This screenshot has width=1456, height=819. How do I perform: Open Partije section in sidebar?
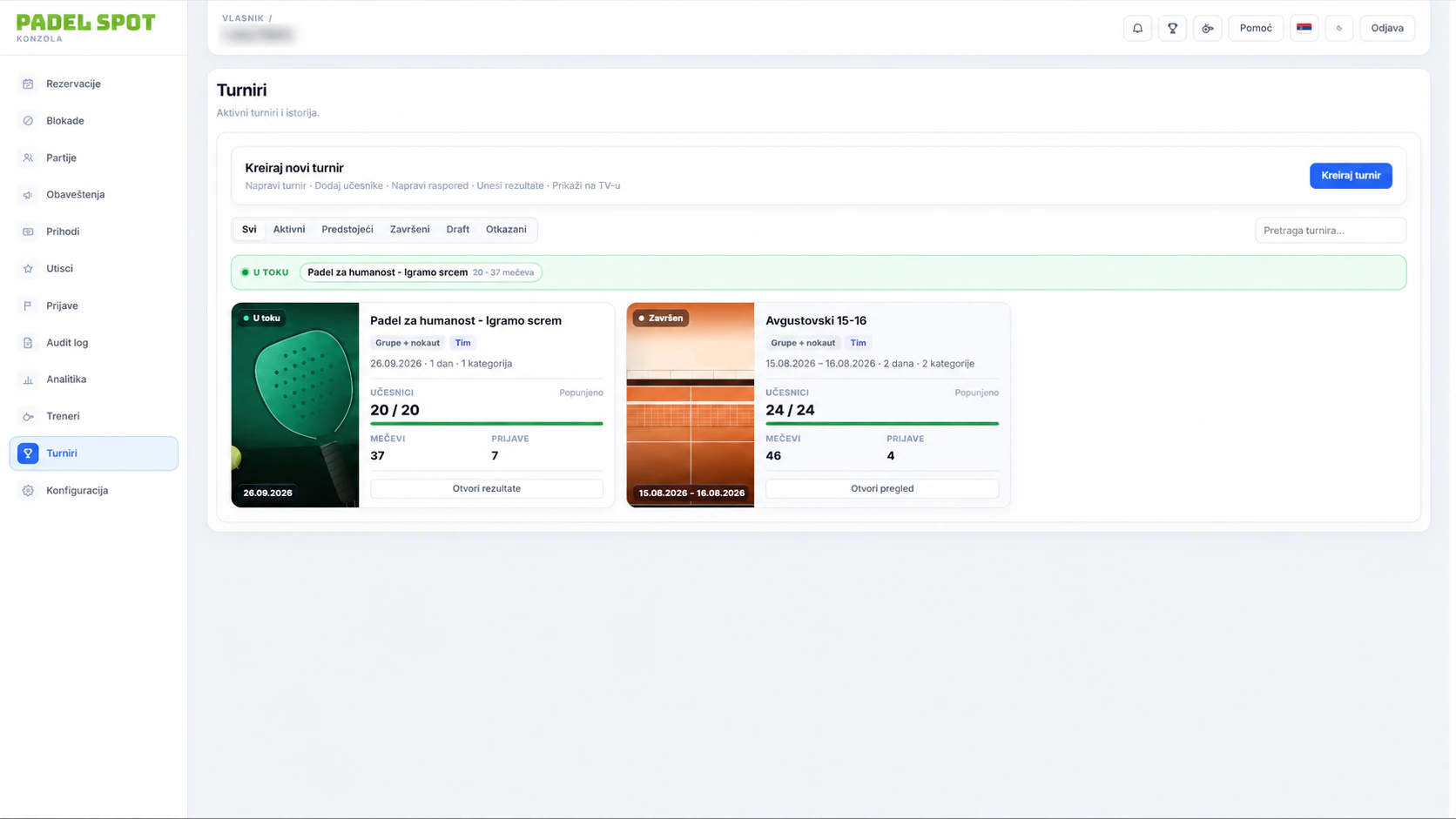click(94, 158)
